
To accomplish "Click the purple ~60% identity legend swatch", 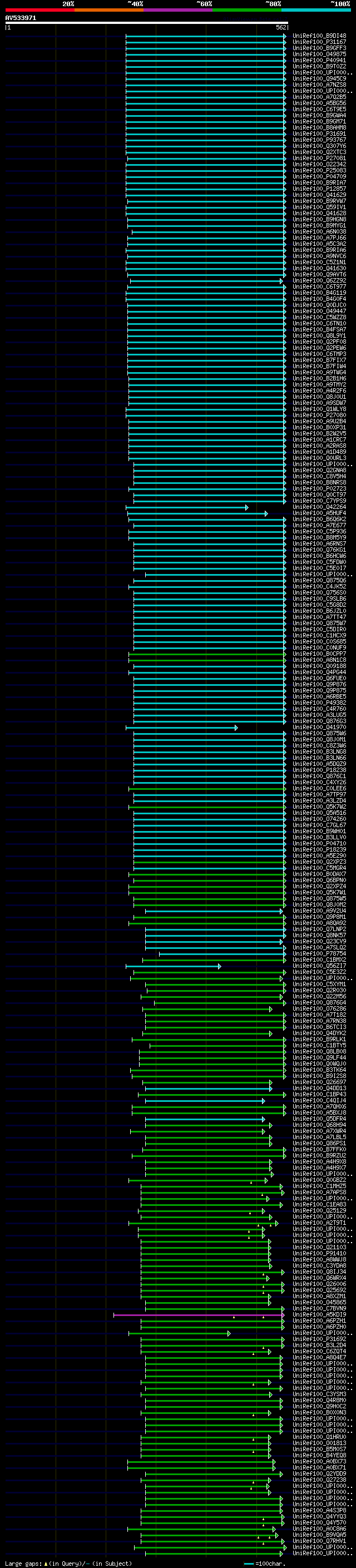I will coord(177,10).
